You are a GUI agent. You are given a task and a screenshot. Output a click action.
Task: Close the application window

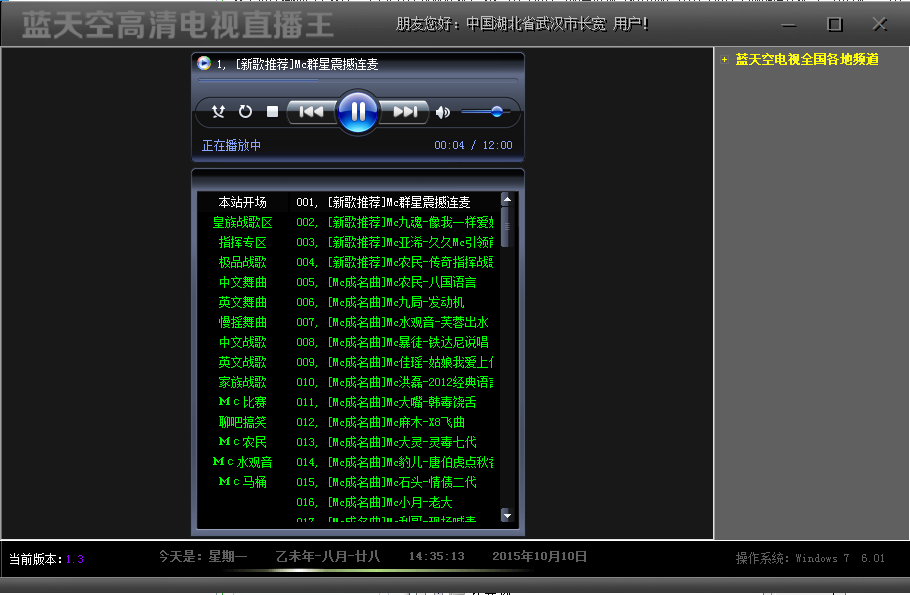(x=880, y=24)
